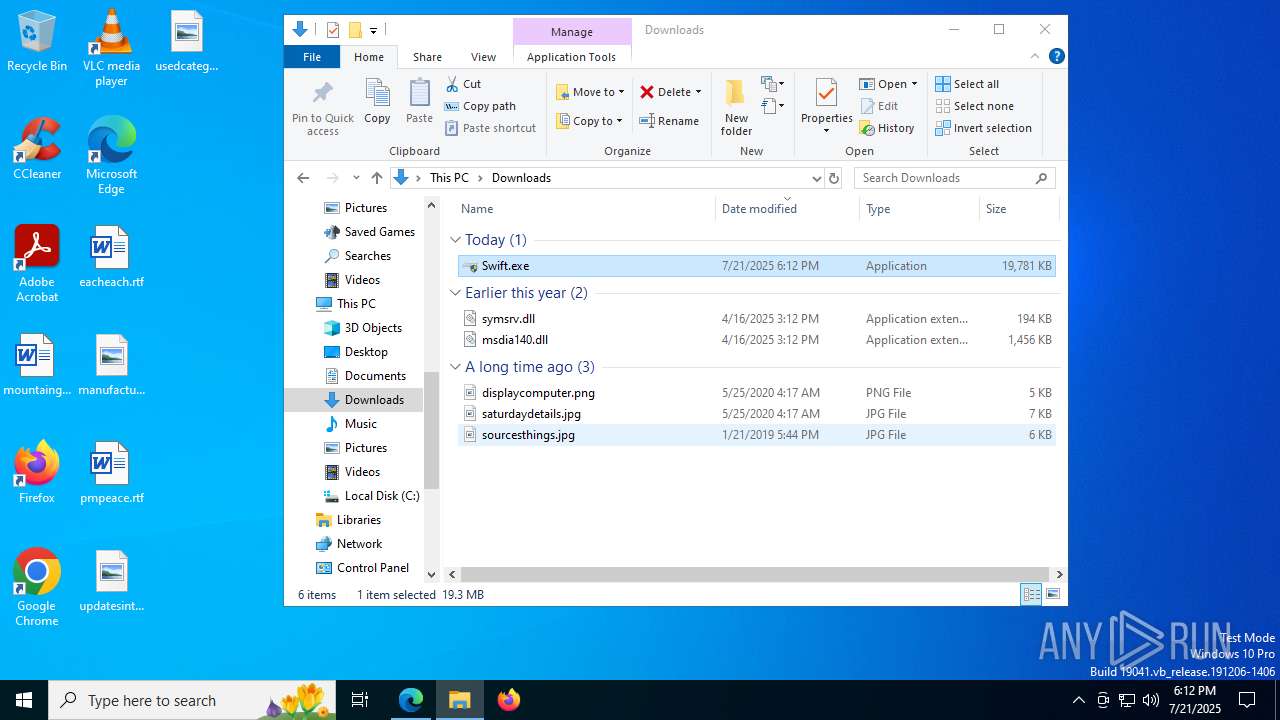
Task: Open Adobe Acrobat desktop shortcut
Action: tap(37, 263)
